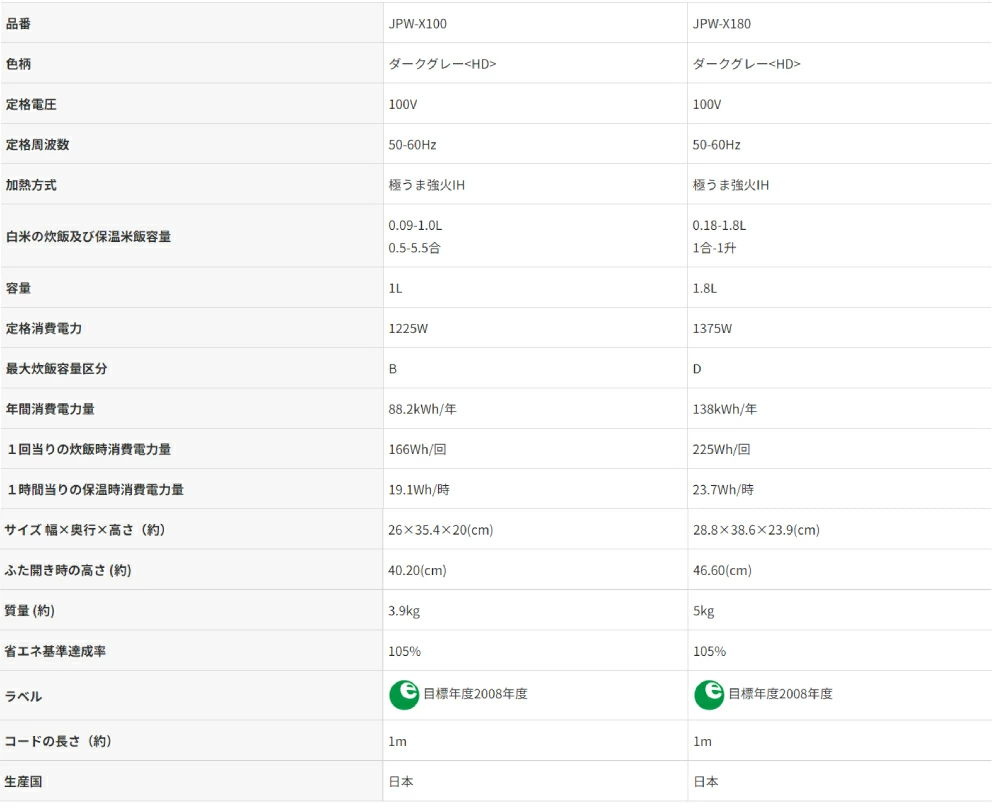1000x808 pixels.
Task: Select the 88.2kWh/年 value
Action: coord(422,409)
